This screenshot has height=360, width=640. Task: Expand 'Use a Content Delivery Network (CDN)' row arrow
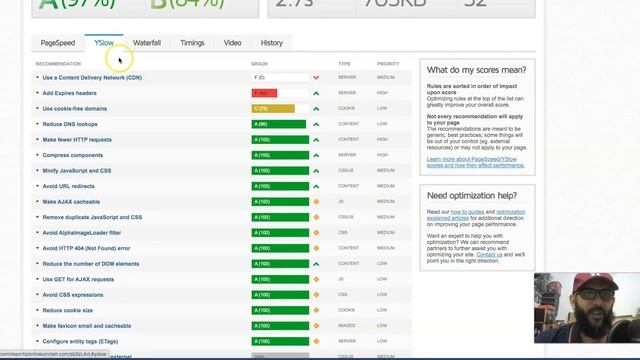(37, 78)
